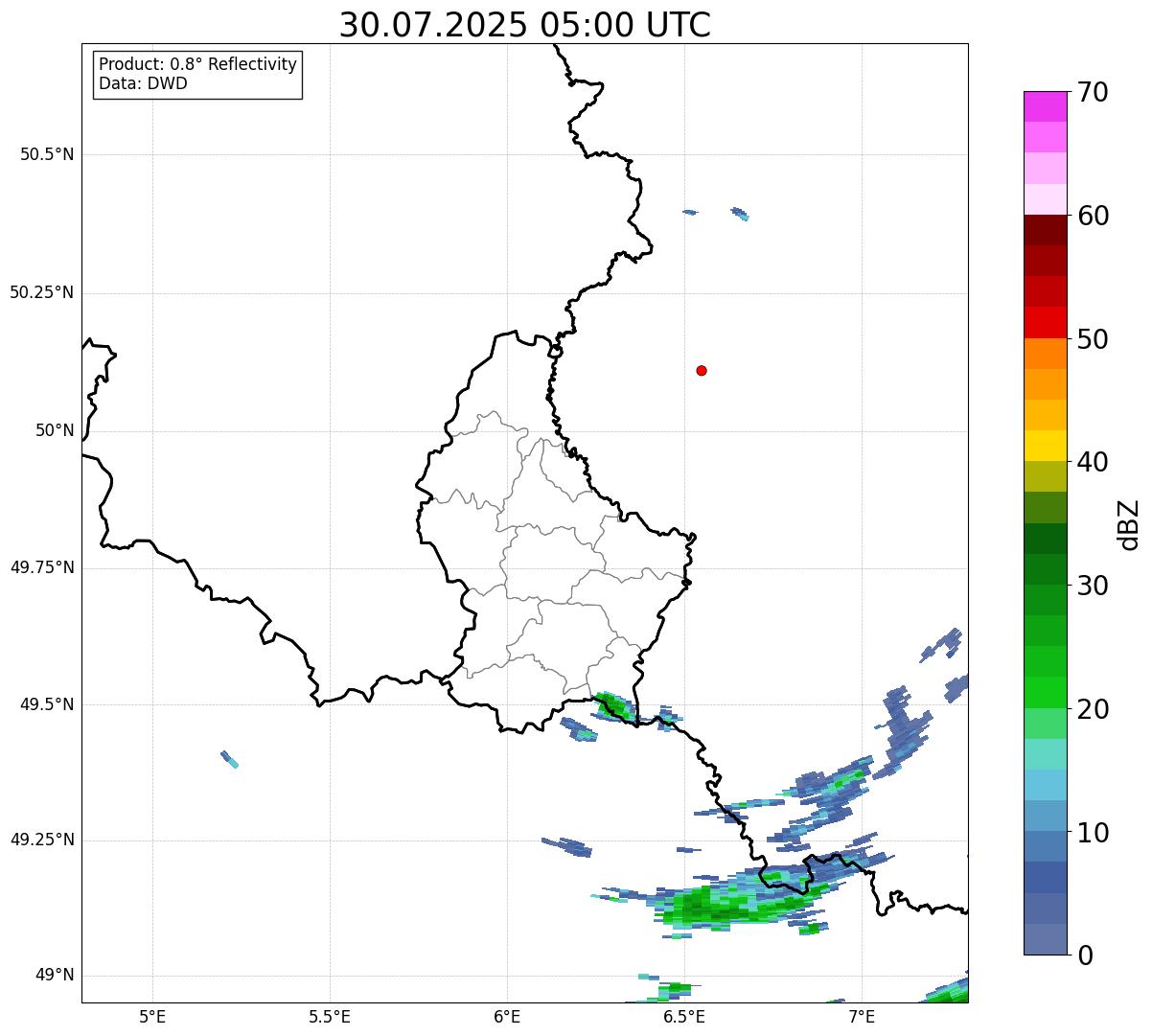Click the 5.5°E longitude label
Screen dimensions: 1152x1036
pyautogui.click(x=330, y=1016)
